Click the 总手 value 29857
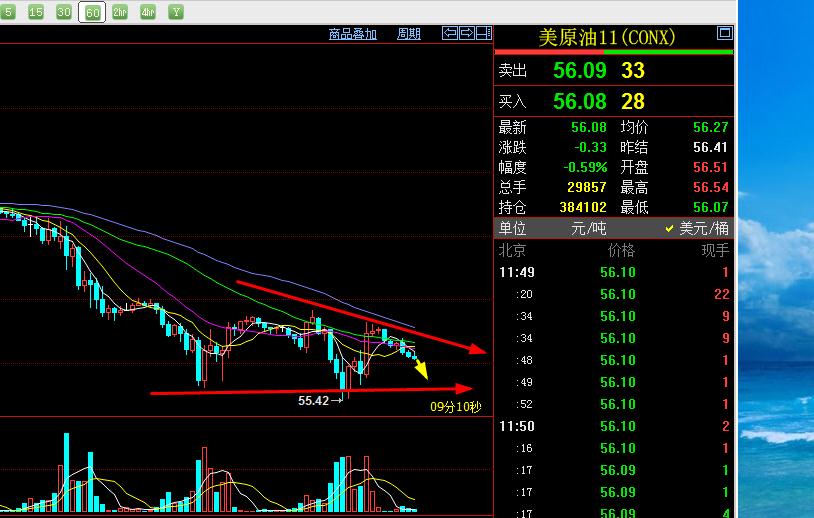This screenshot has width=814, height=518. (587, 187)
